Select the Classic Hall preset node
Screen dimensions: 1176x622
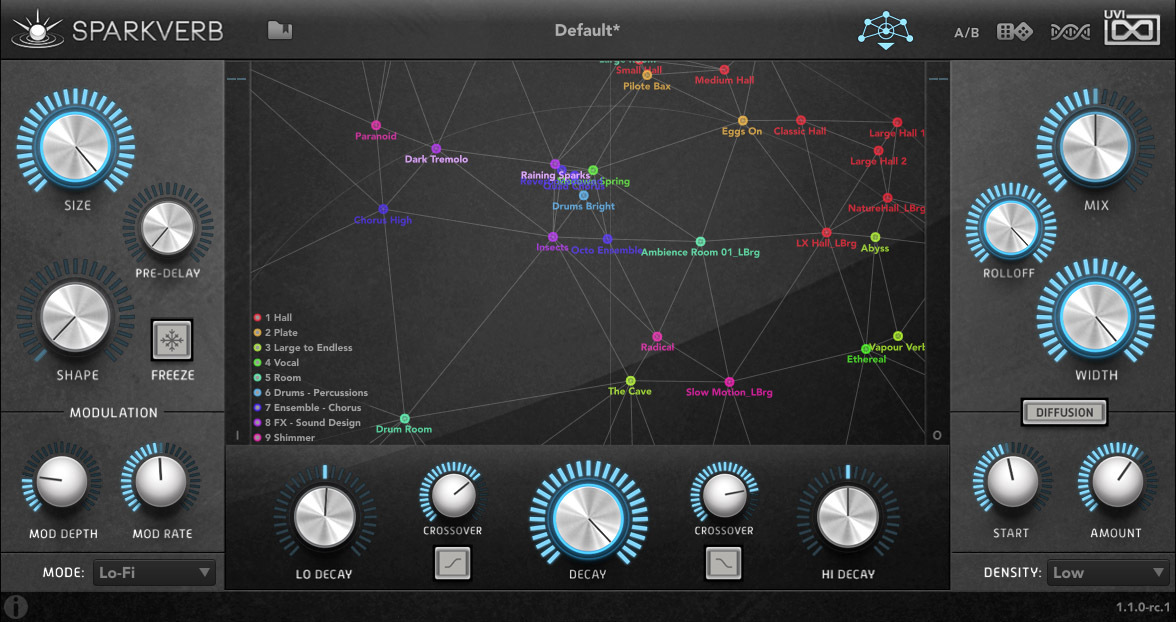point(801,121)
